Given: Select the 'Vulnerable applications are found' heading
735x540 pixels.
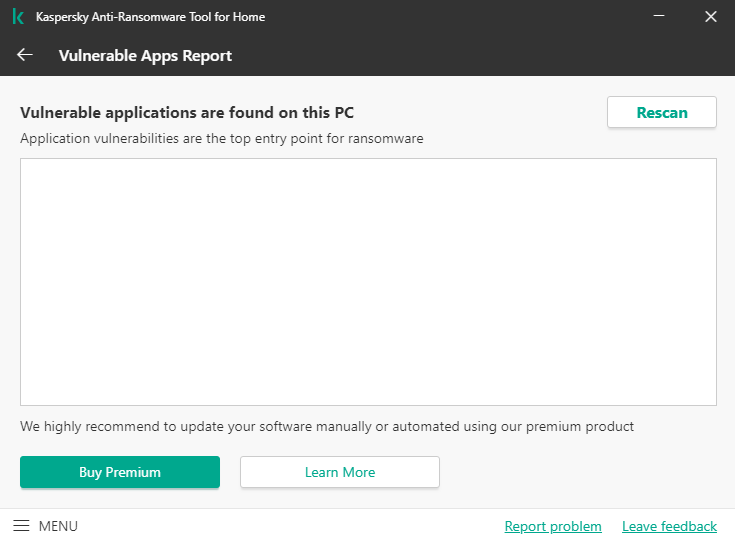Looking at the screenshot, I should 187,112.
